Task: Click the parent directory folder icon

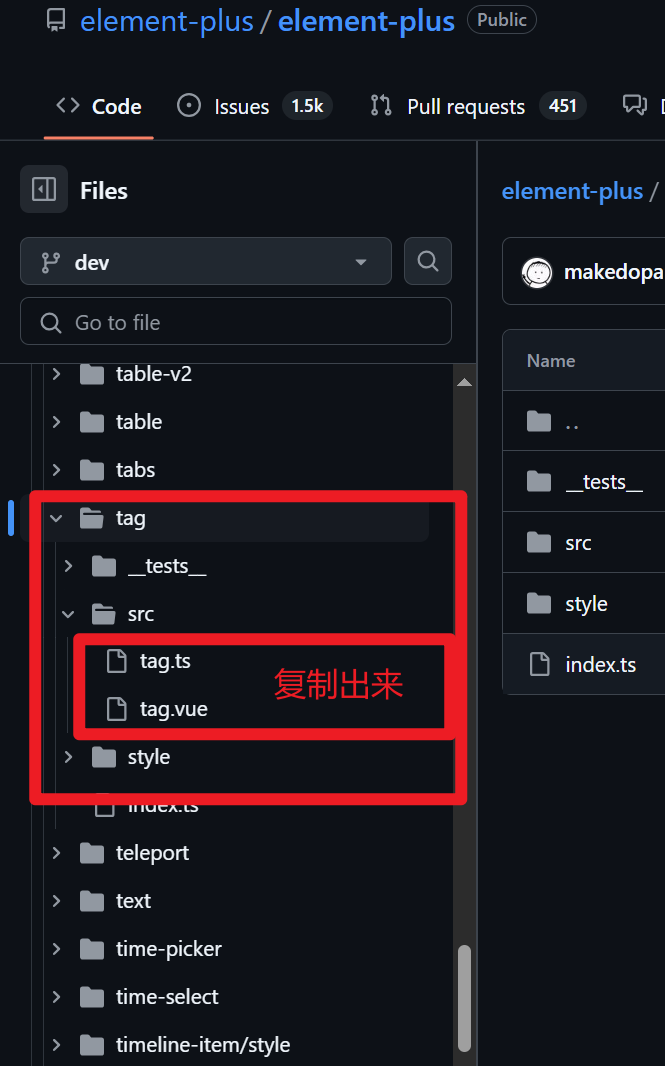Action: tap(539, 422)
